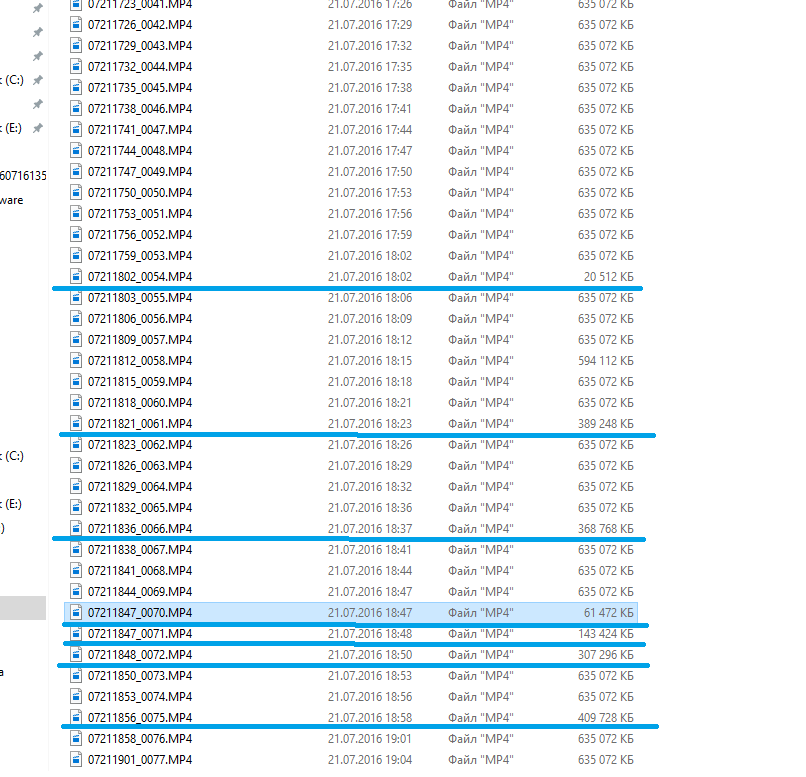Screen dimensions: 806x777
Task: Select the file named 07211847_0071.MP4
Action: coord(139,633)
